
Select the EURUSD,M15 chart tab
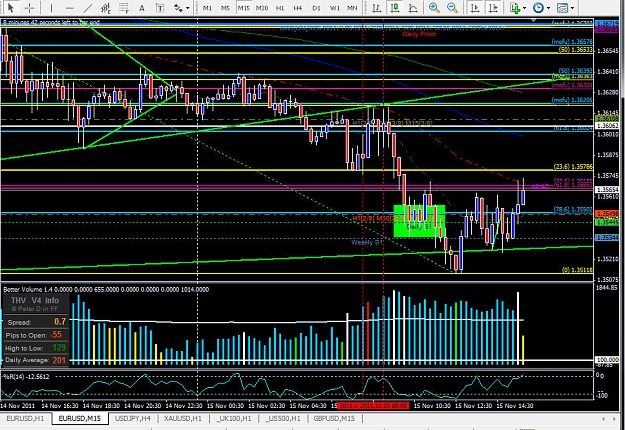tap(80, 418)
